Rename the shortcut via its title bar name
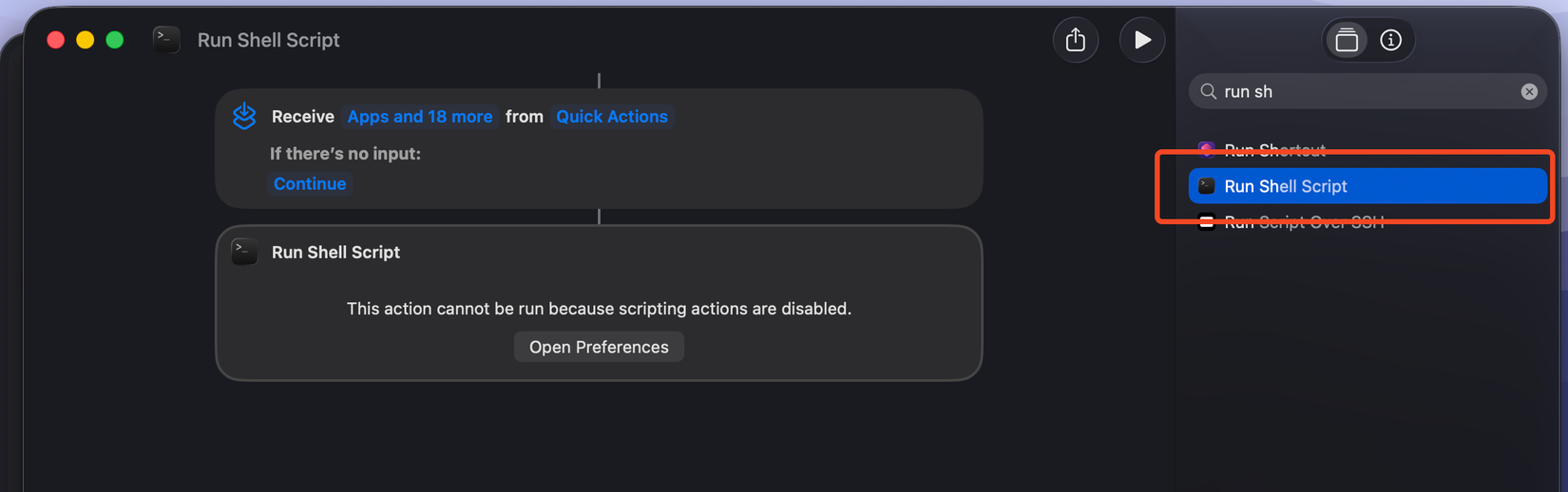 268,40
